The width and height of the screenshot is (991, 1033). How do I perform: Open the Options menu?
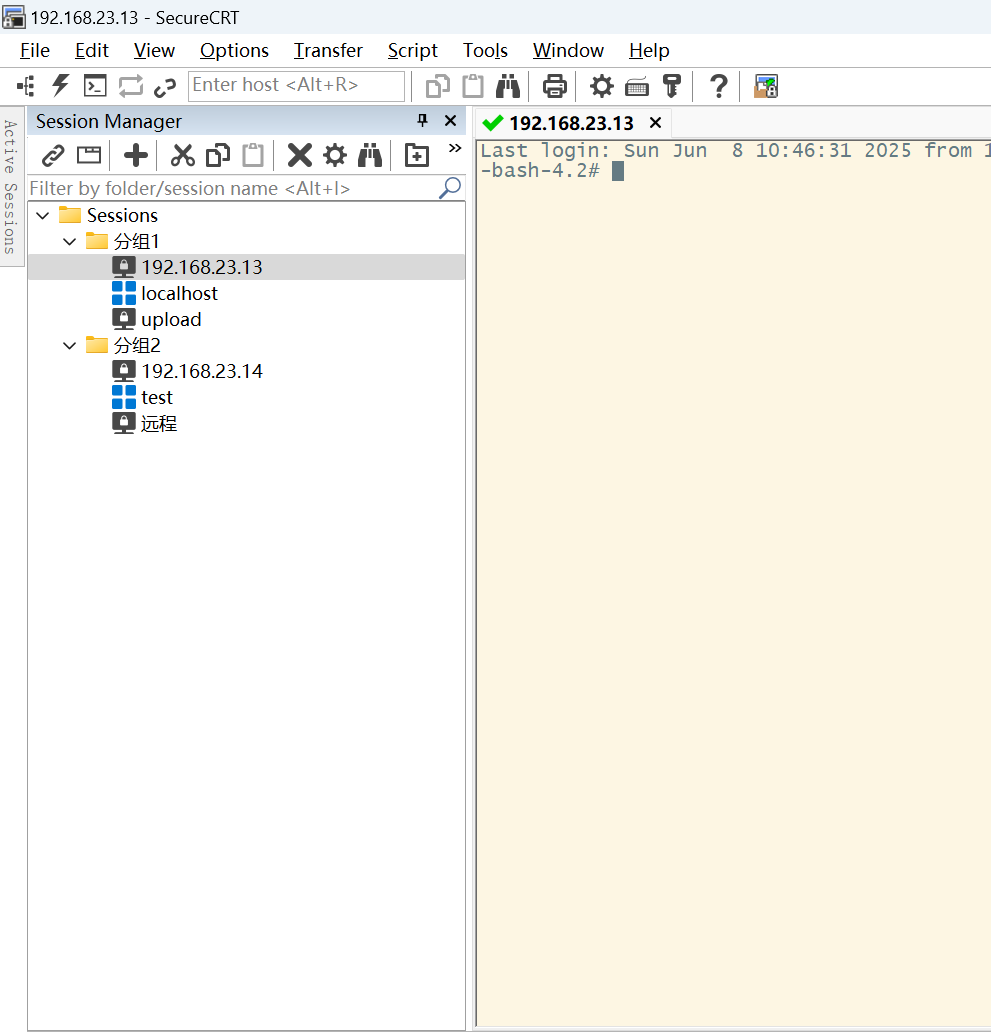(x=234, y=51)
